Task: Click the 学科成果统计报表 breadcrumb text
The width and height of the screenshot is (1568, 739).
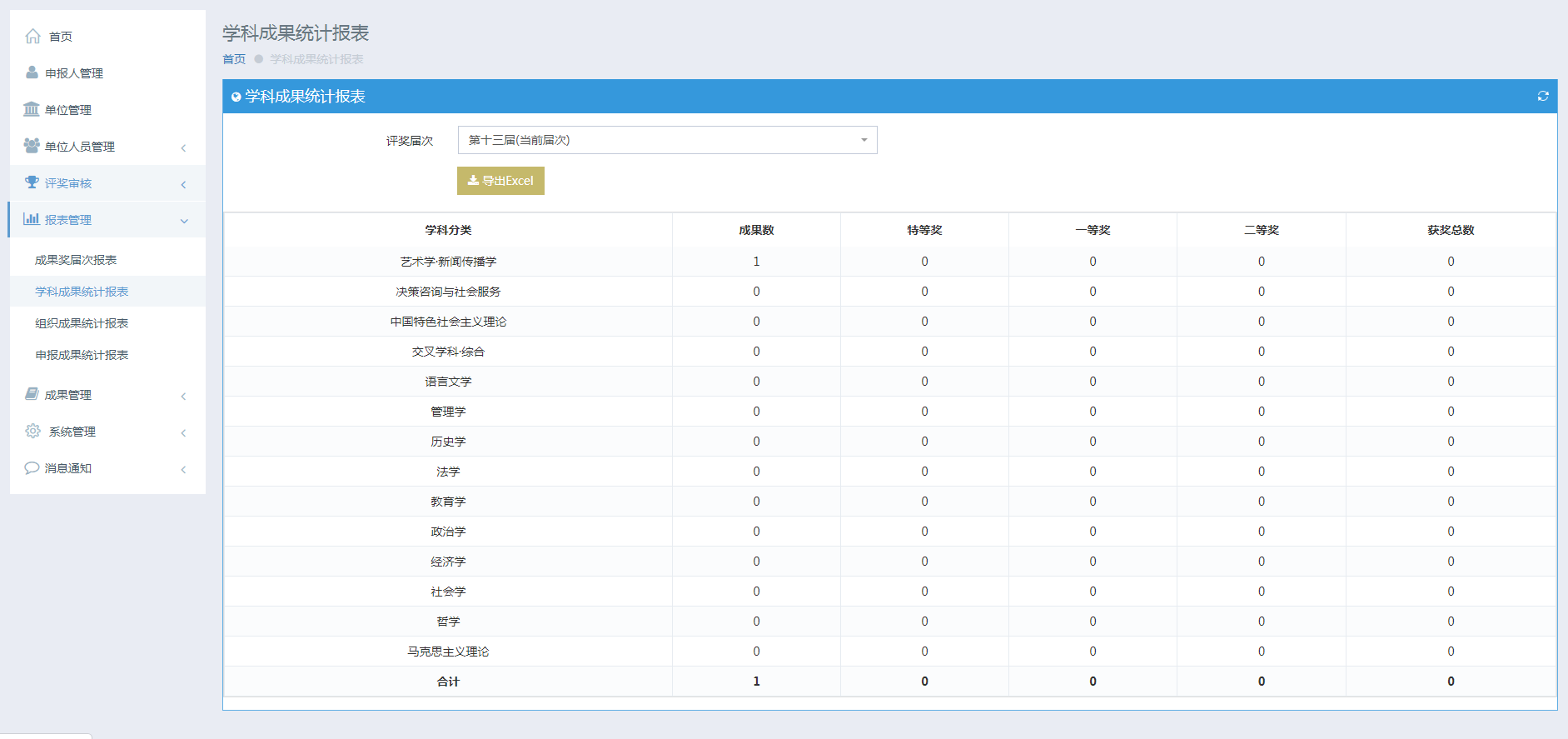Action: (316, 59)
